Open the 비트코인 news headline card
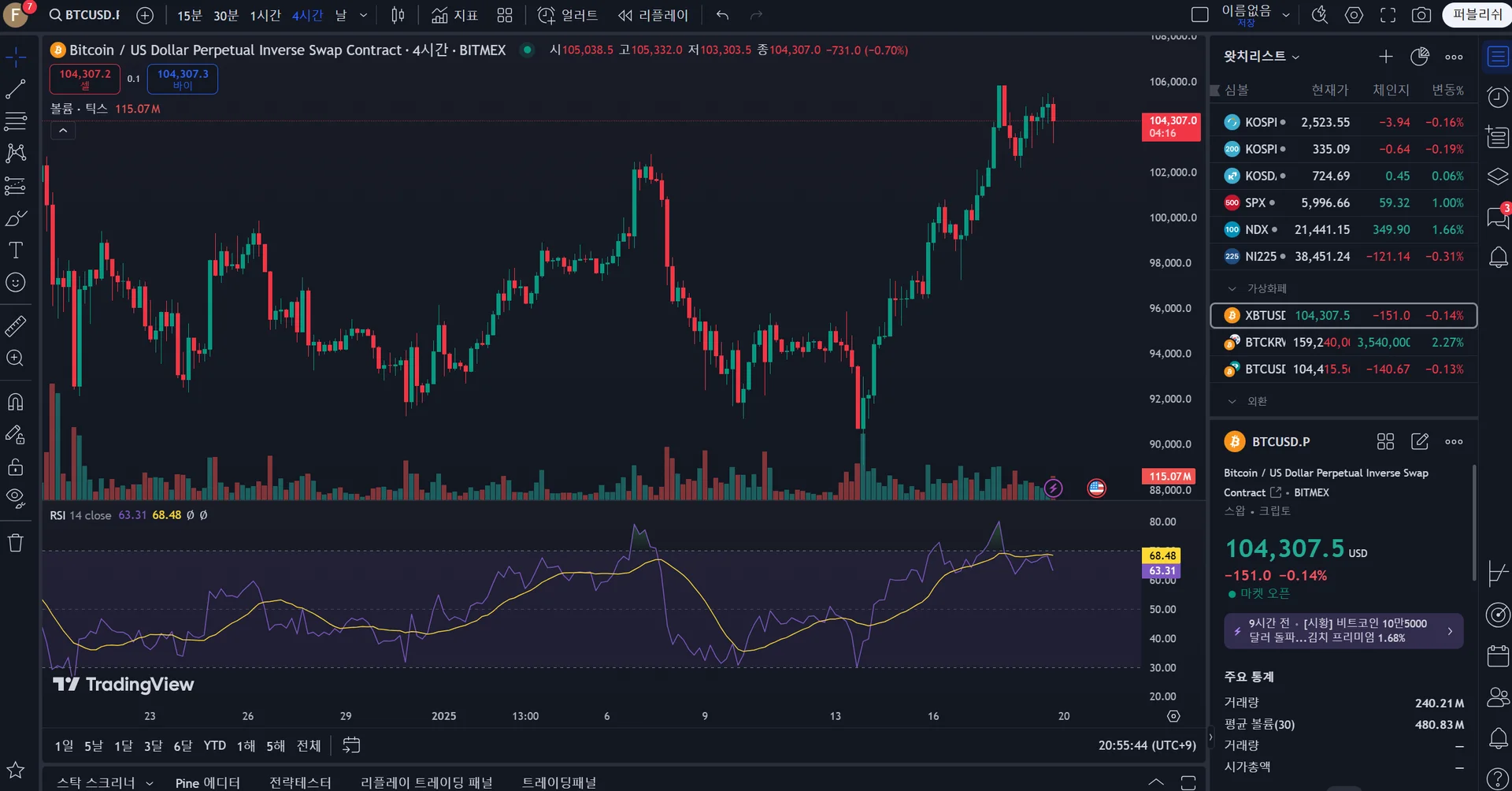The height and width of the screenshot is (791, 1512). click(1343, 631)
